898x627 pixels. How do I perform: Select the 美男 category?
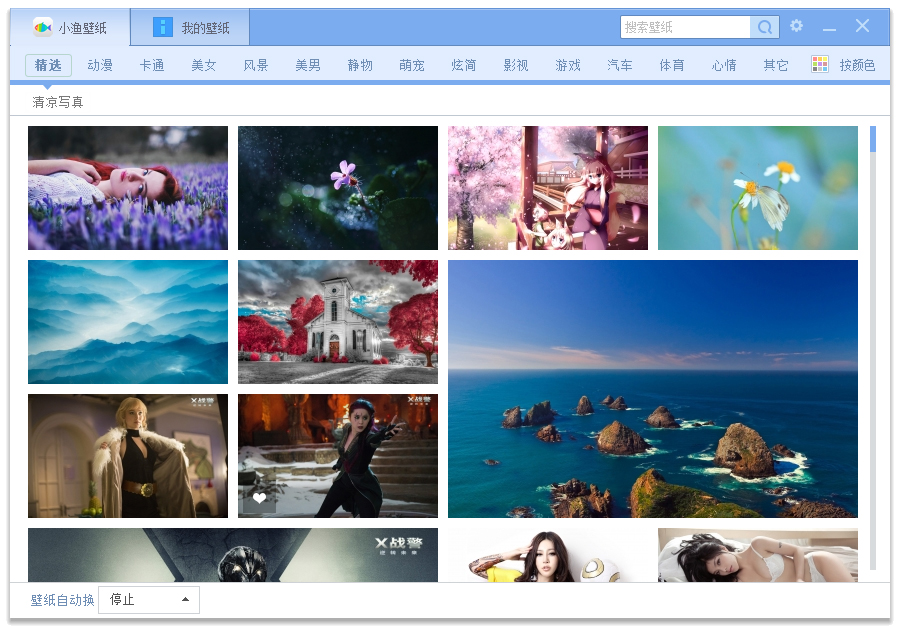click(308, 65)
